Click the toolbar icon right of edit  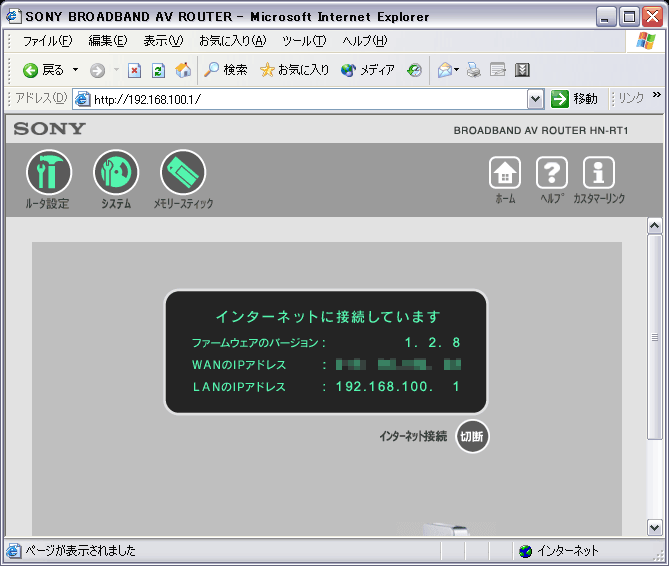(522, 70)
